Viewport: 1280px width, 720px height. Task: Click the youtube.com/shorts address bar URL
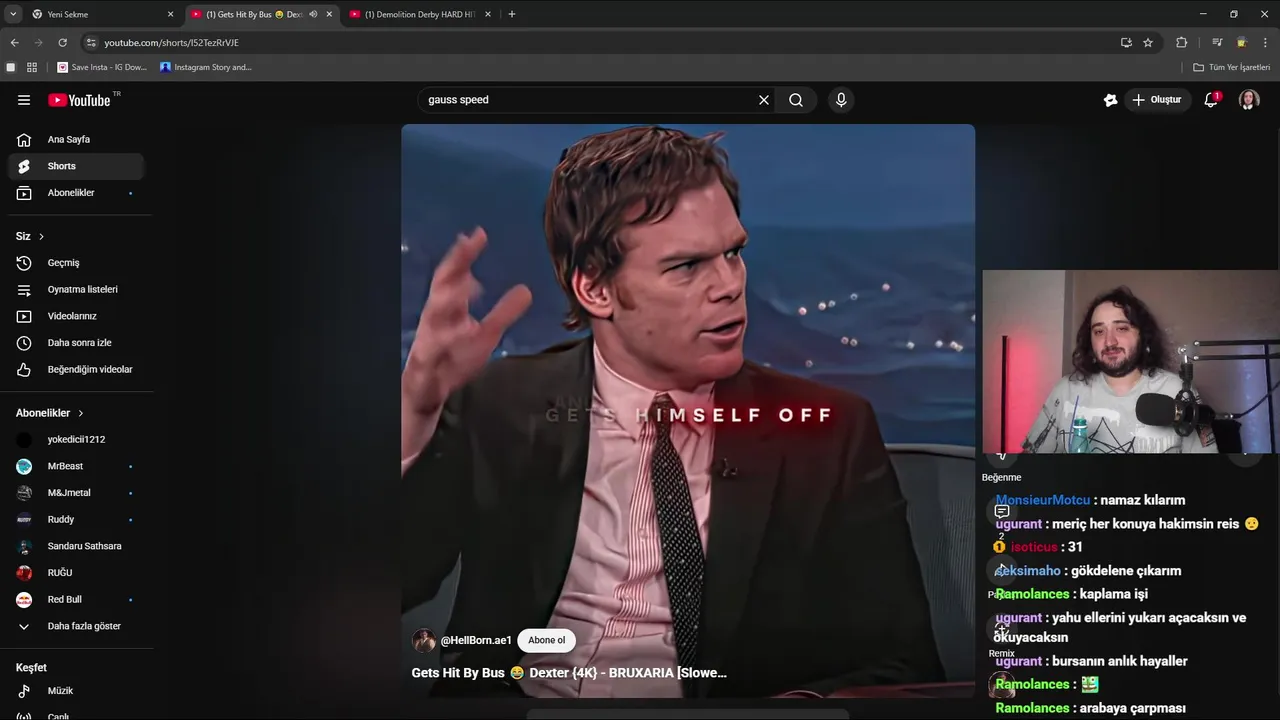(171, 43)
